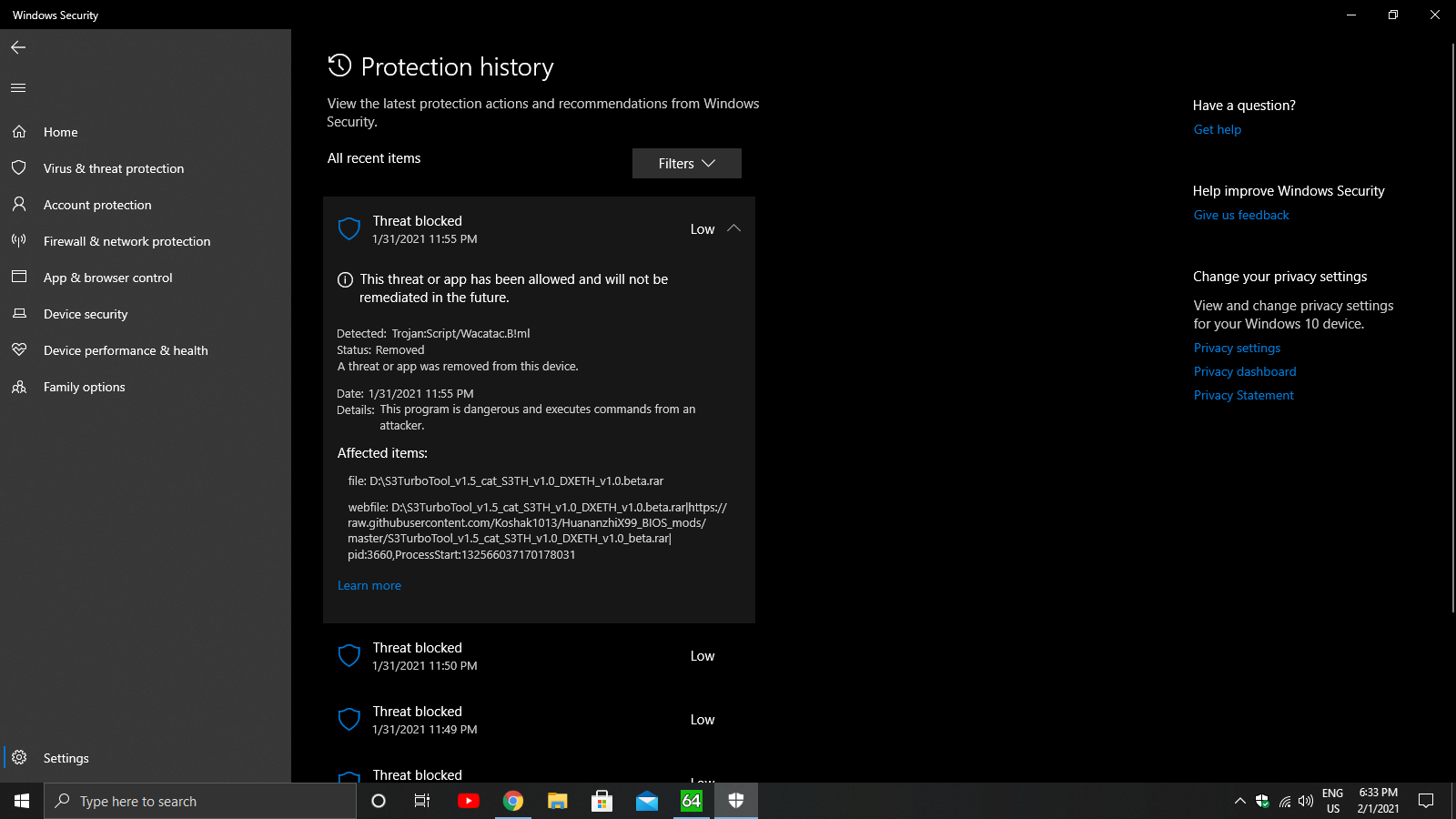The image size is (1456, 819).
Task: Click the App & browser control window icon
Action: [19, 278]
